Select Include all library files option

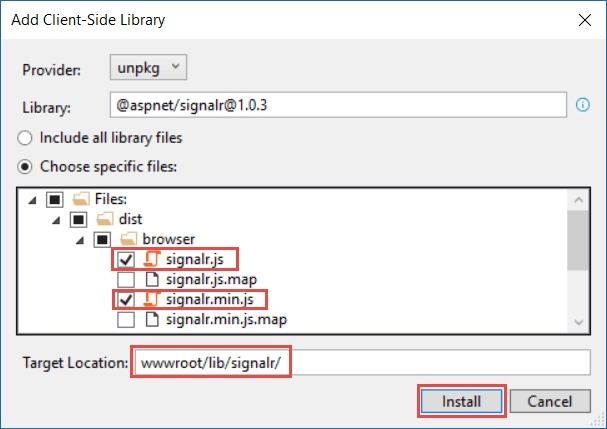(25, 138)
